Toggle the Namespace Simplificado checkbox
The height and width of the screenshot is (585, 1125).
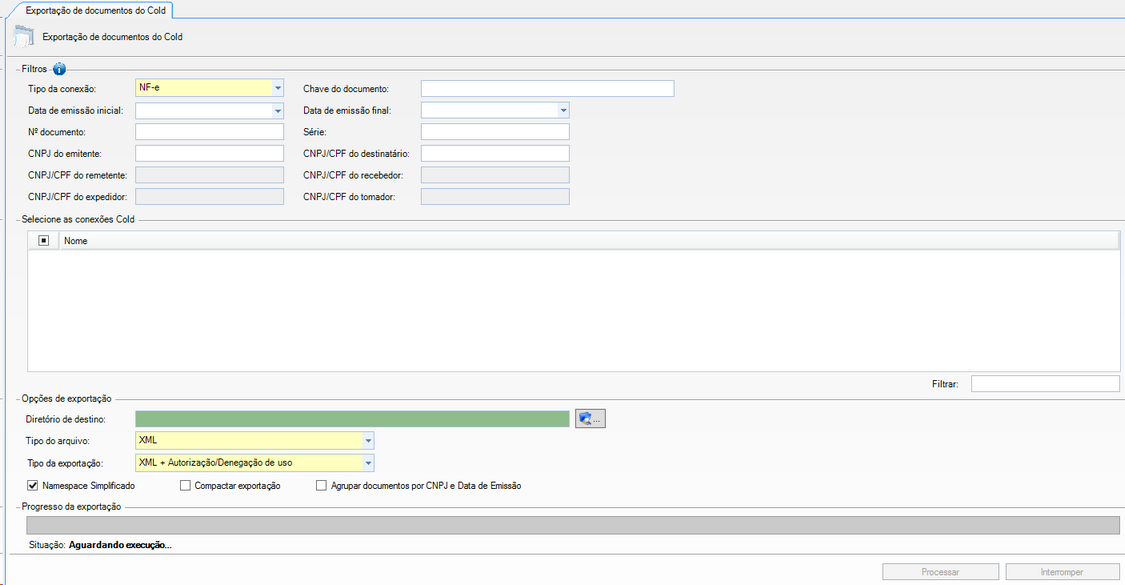32,486
